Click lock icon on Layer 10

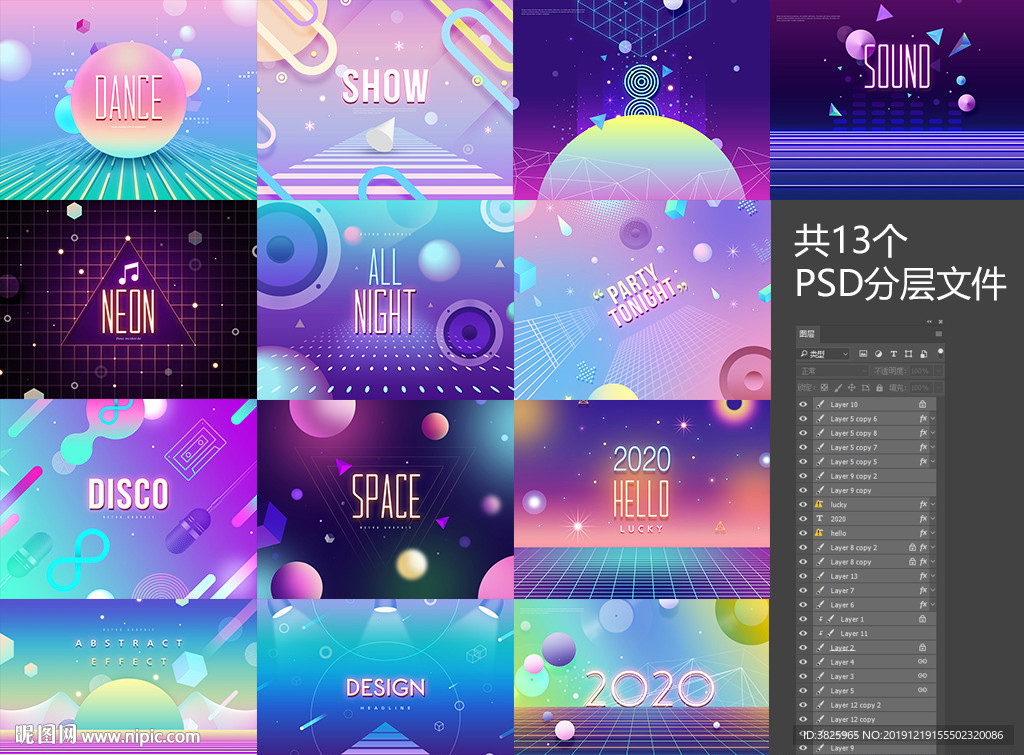point(922,404)
